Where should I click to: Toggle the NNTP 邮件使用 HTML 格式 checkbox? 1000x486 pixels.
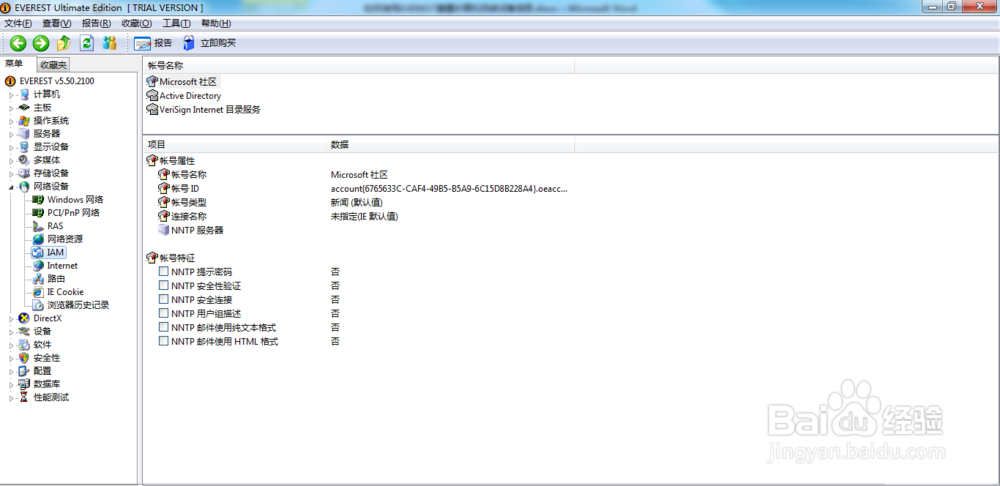point(164,341)
